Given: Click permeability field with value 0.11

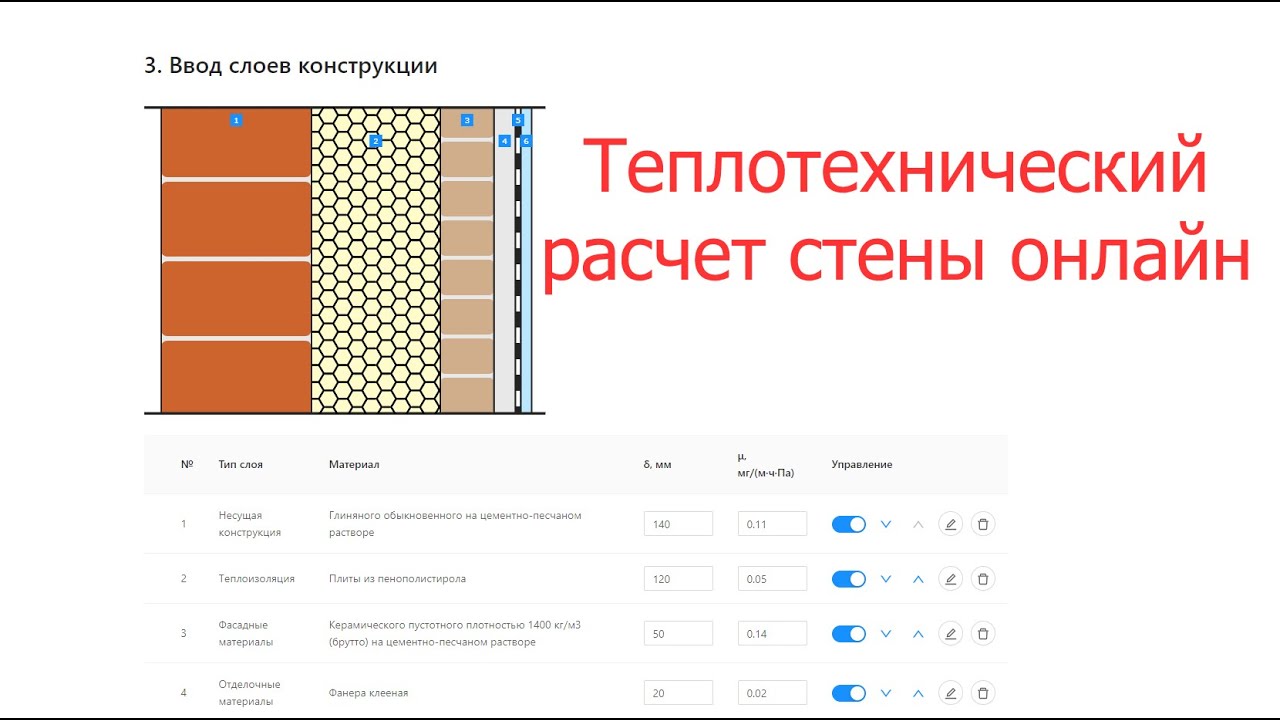Looking at the screenshot, I should [x=772, y=524].
